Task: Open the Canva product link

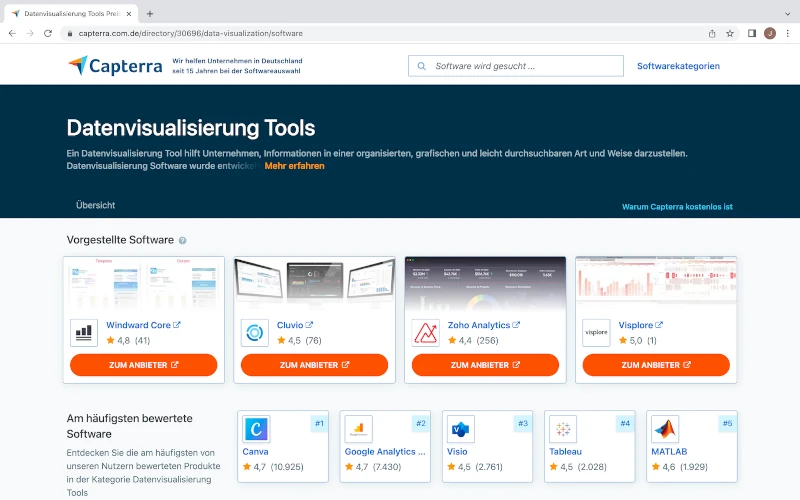Action: [x=255, y=452]
